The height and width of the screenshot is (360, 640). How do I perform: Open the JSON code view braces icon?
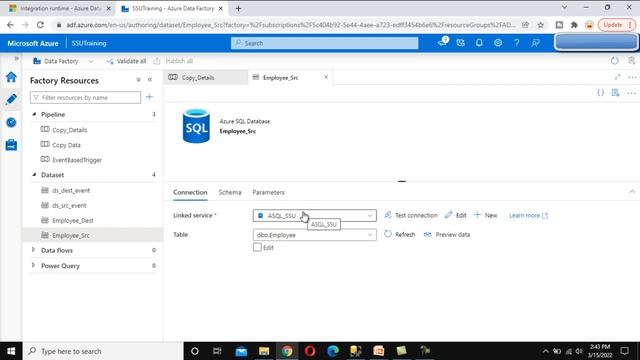(600, 93)
